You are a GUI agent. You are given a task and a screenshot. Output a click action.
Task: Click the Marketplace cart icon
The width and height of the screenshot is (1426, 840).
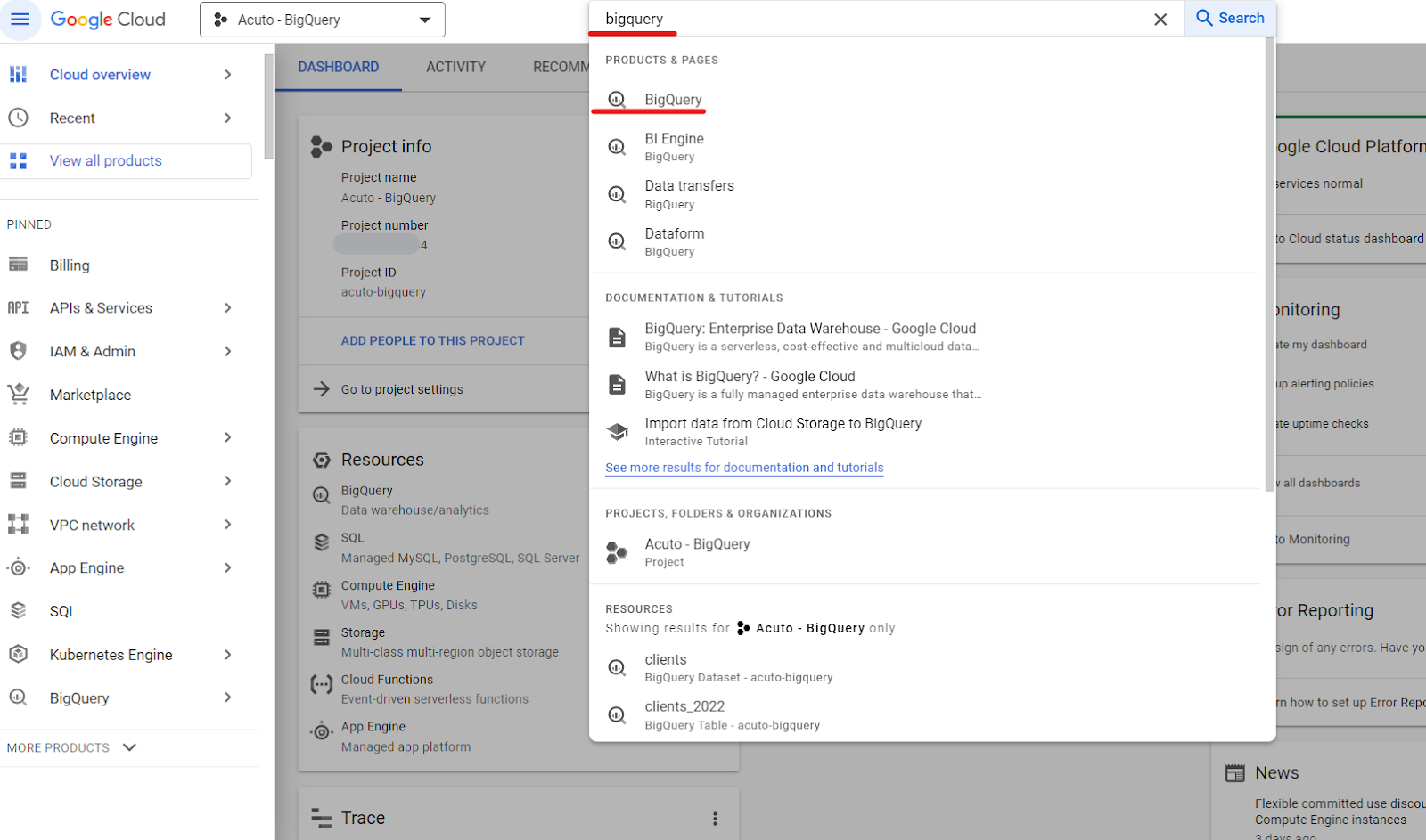pos(18,394)
